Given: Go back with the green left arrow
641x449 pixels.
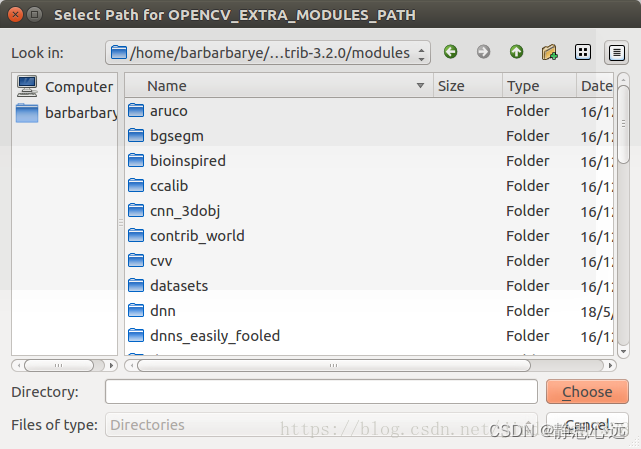Looking at the screenshot, I should [450, 52].
